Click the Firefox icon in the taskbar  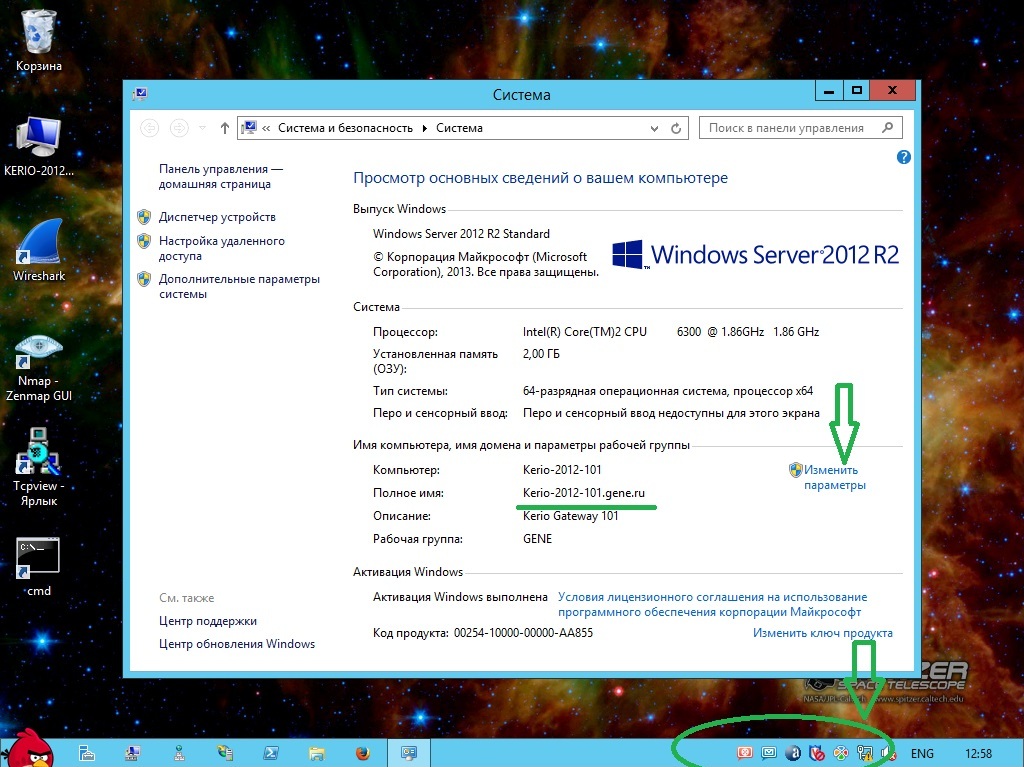pos(362,752)
